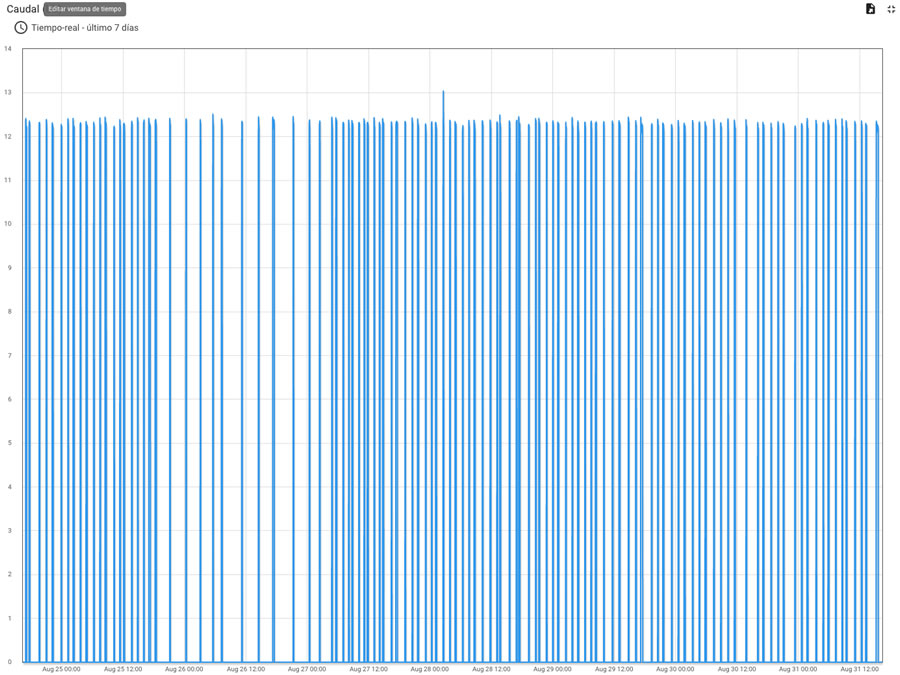Select the "Aug 26 00:00" time axis tick label
The width and height of the screenshot is (900, 675).
click(184, 669)
